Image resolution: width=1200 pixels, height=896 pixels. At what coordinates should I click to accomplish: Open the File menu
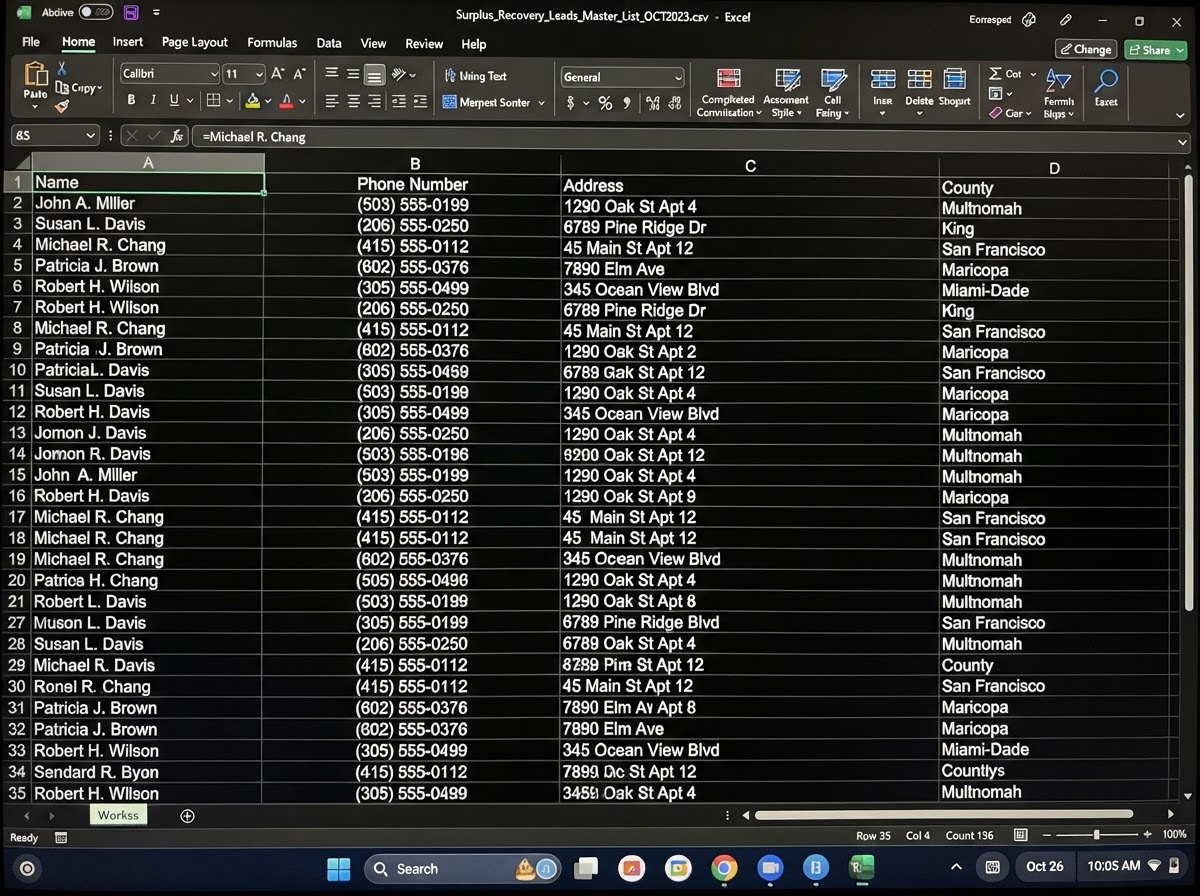click(x=31, y=42)
